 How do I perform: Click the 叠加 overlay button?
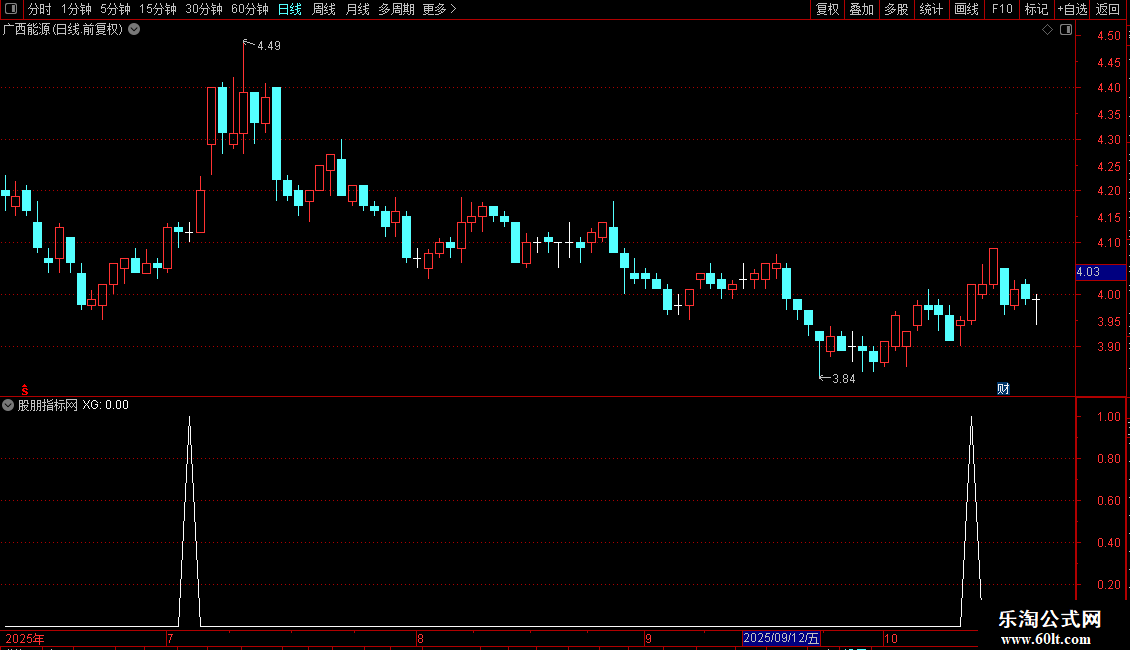point(861,9)
